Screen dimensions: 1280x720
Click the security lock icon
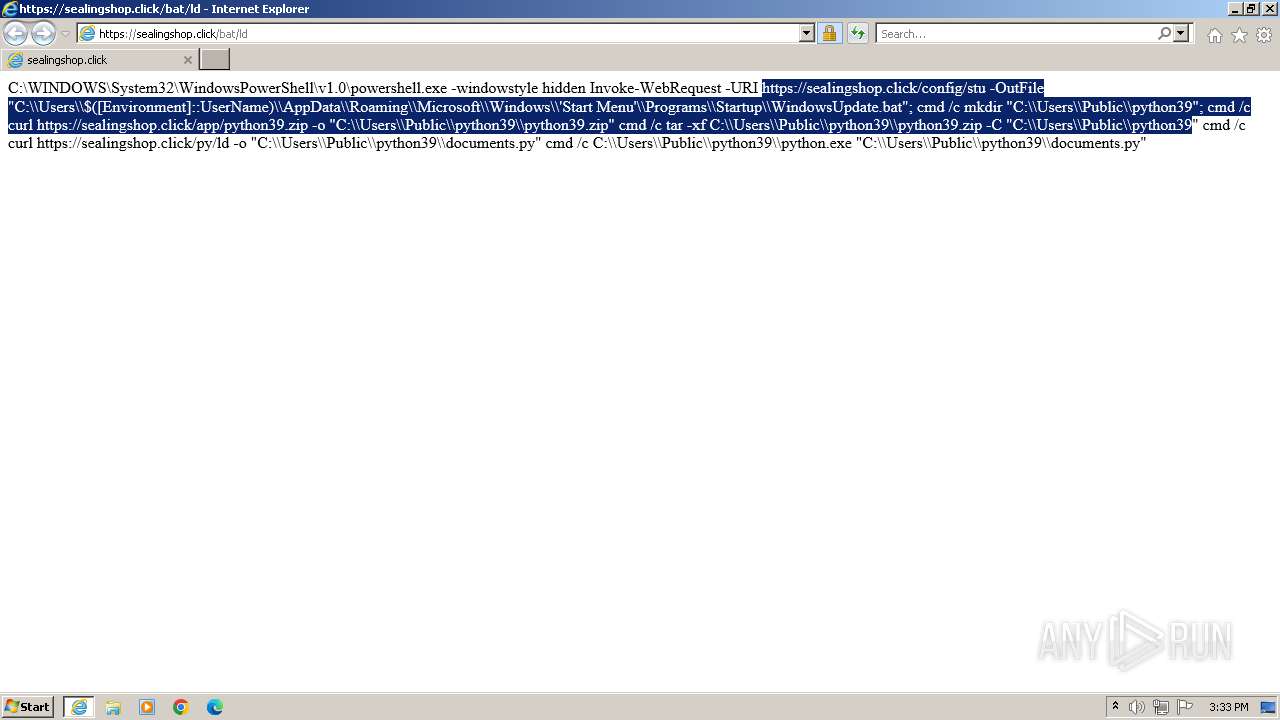click(829, 33)
